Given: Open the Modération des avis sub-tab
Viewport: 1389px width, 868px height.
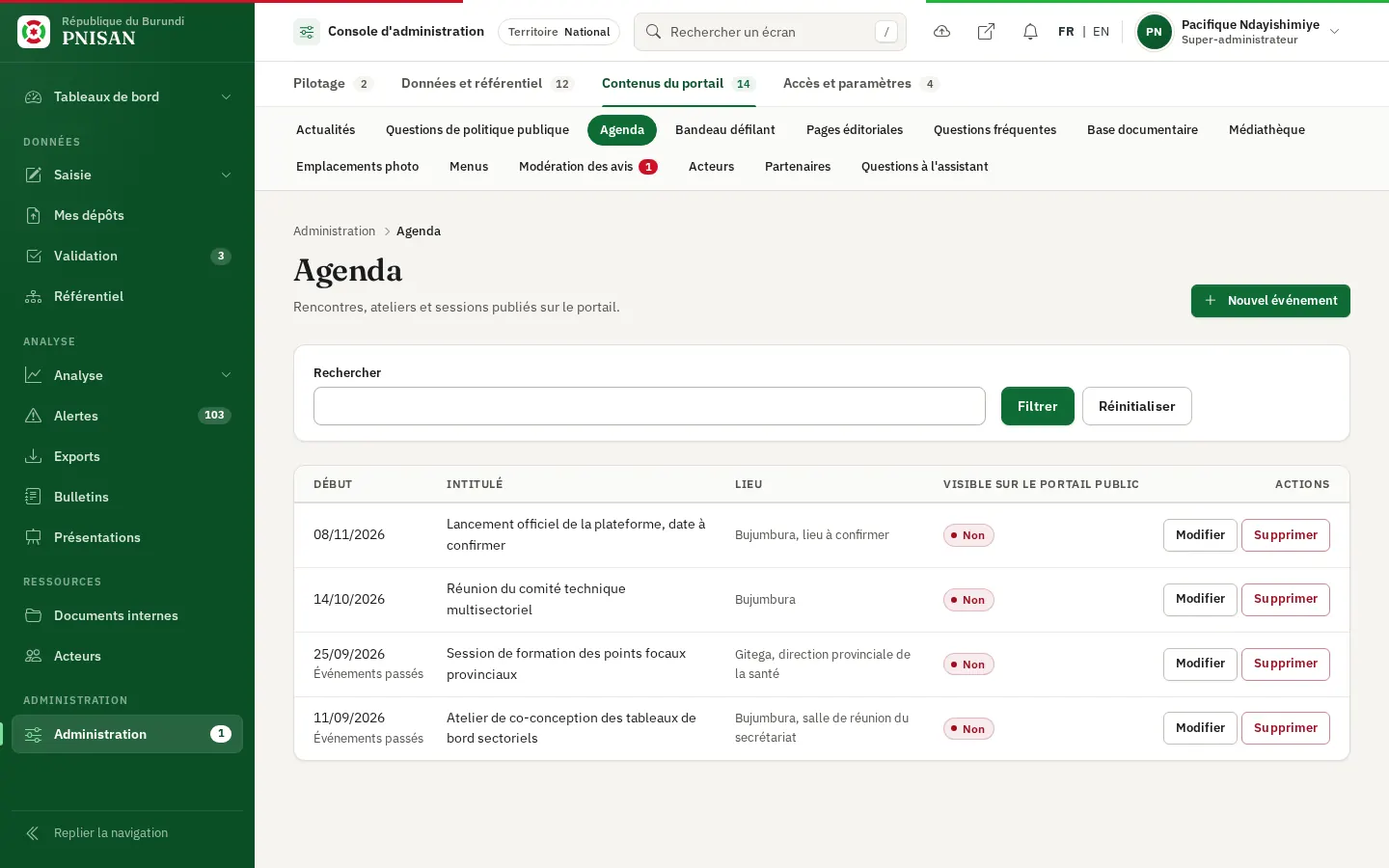Looking at the screenshot, I should (588, 167).
